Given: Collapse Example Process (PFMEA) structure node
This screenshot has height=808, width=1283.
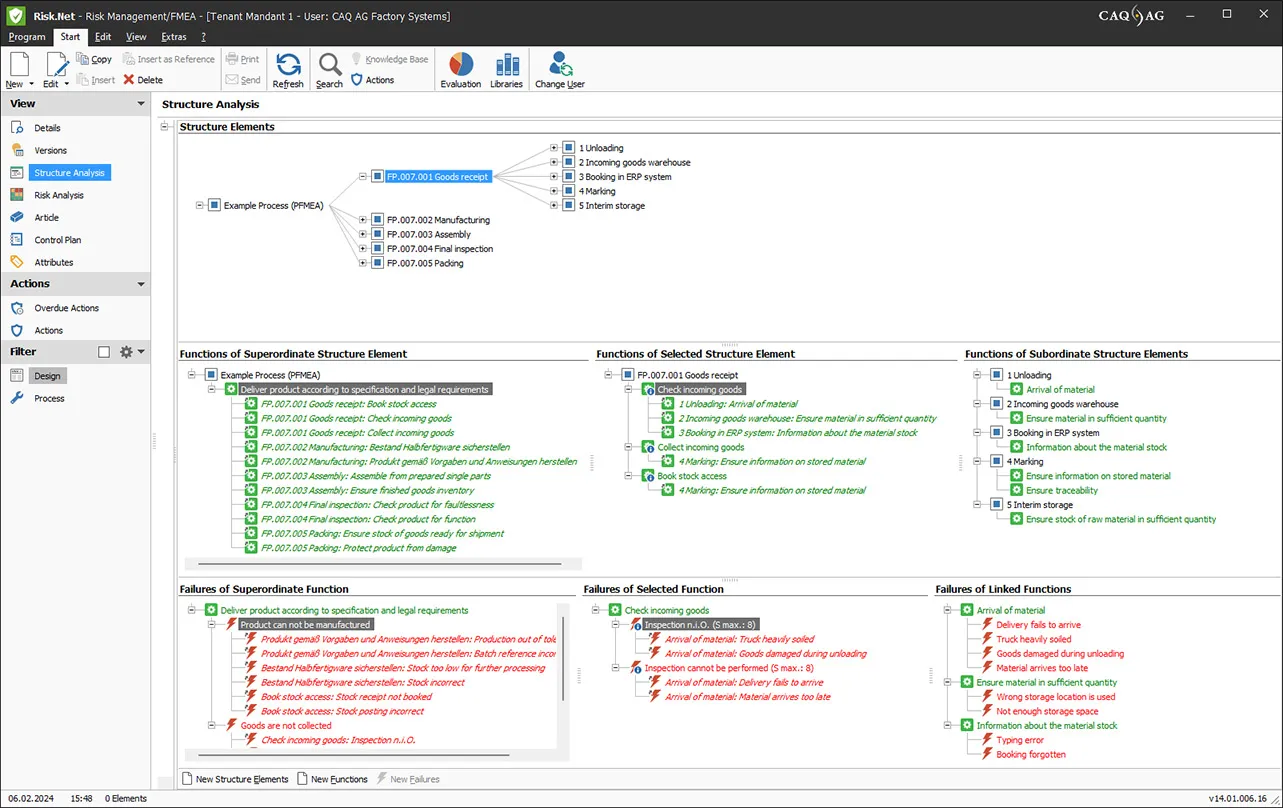Looking at the screenshot, I should click(200, 205).
